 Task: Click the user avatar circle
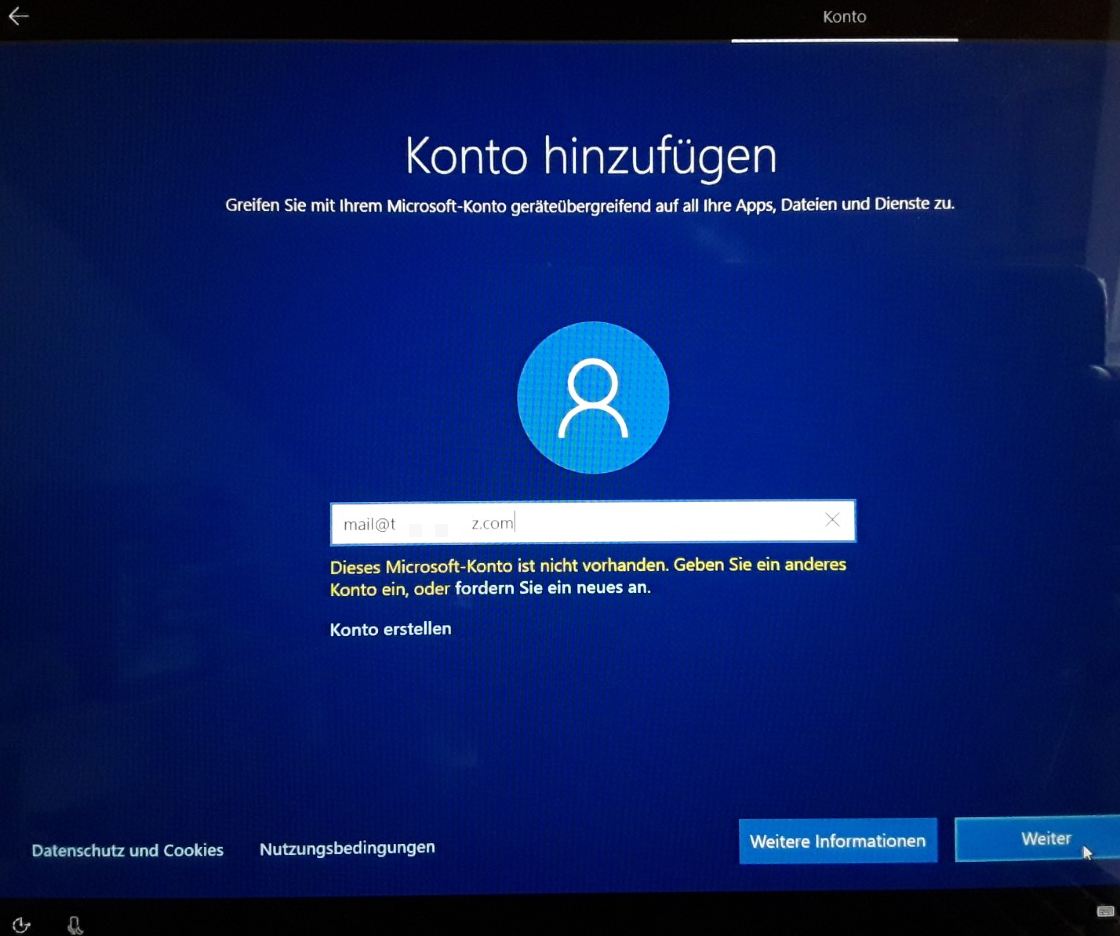click(x=593, y=397)
